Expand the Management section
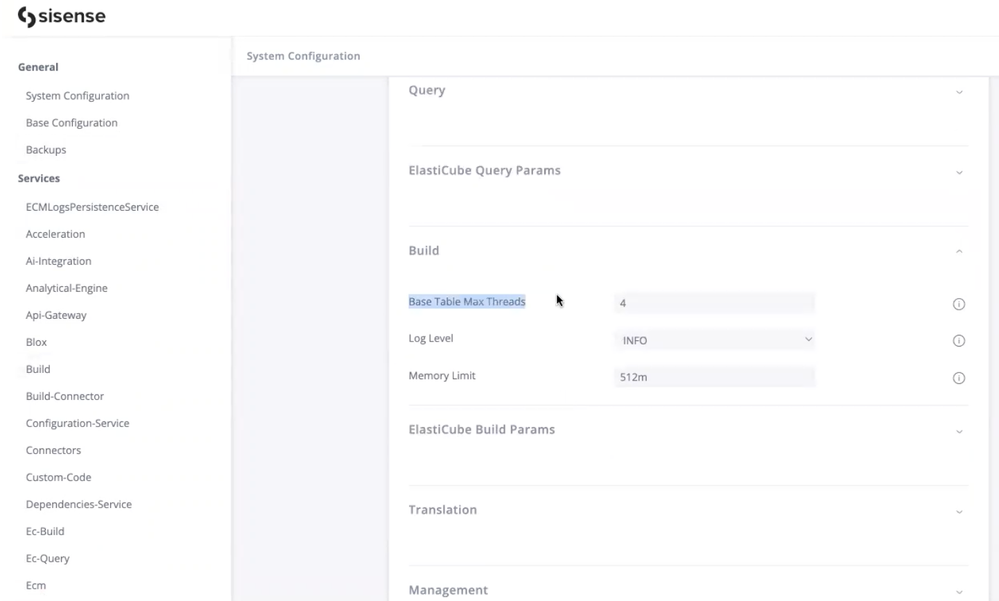 click(959, 591)
